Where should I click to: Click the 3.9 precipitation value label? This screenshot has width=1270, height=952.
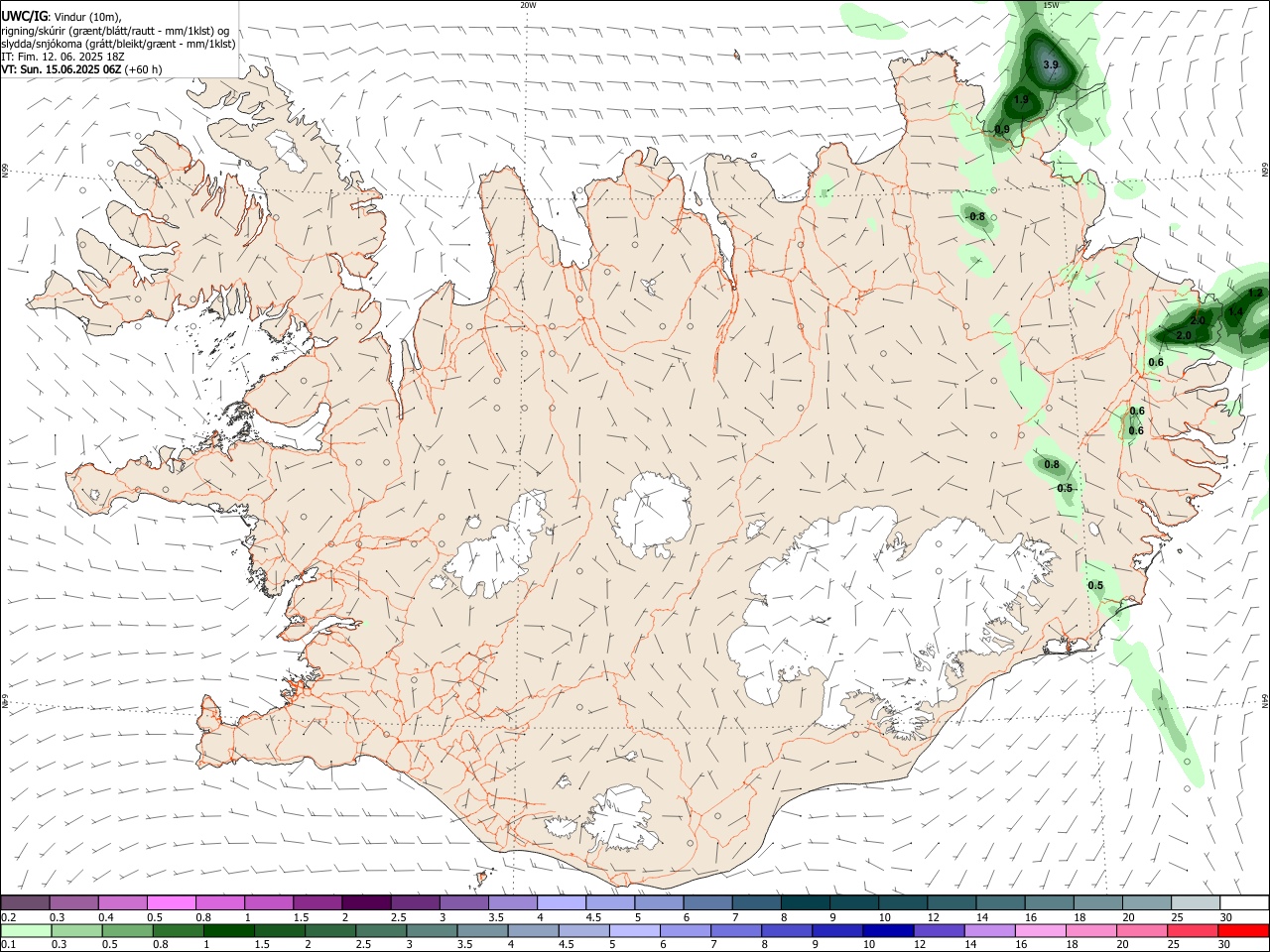(1051, 64)
